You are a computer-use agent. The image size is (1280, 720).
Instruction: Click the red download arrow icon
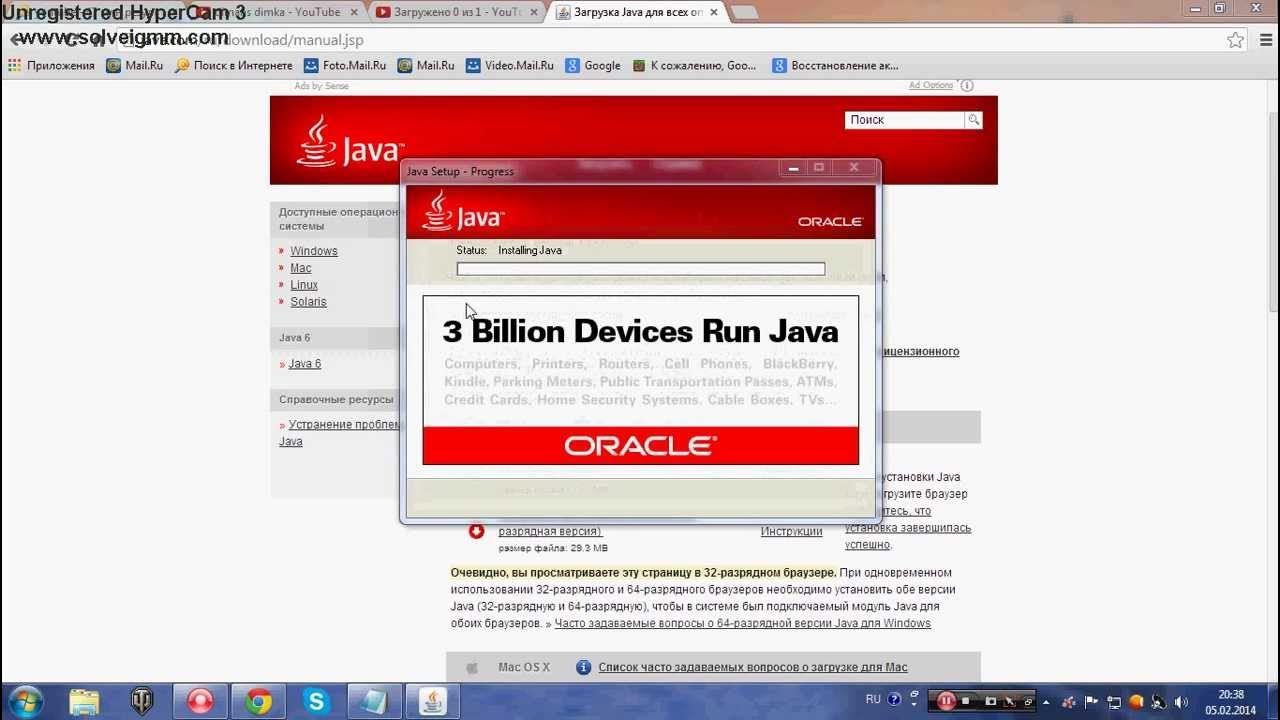tap(476, 531)
